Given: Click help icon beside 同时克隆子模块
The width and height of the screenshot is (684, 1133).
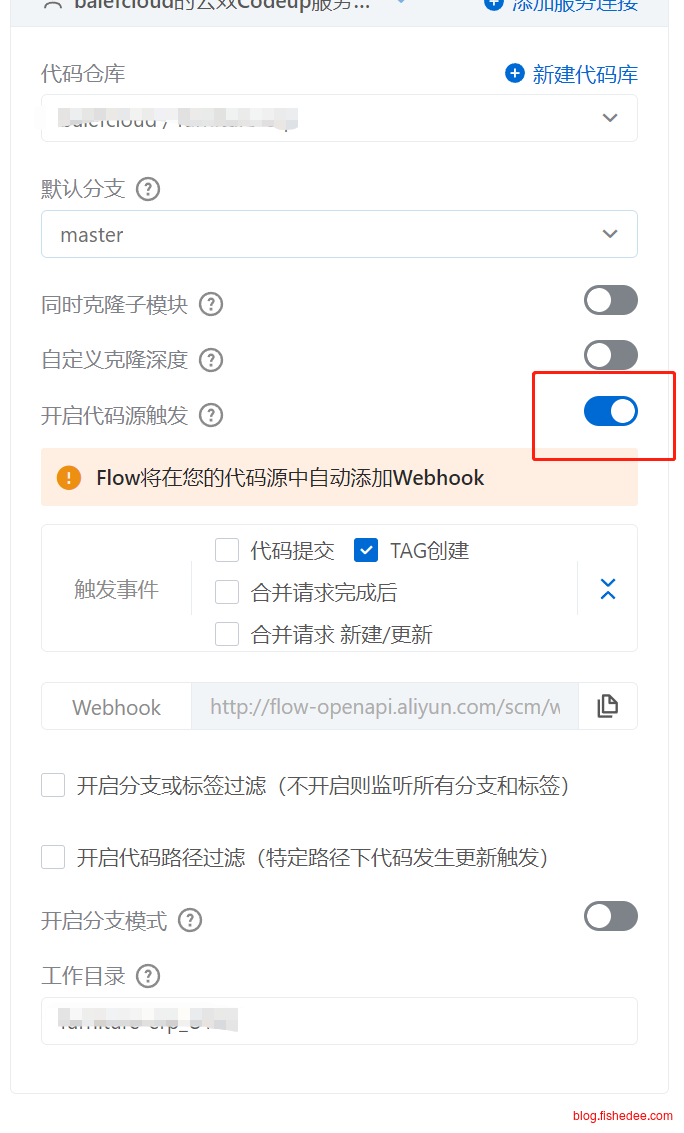Looking at the screenshot, I should [211, 304].
